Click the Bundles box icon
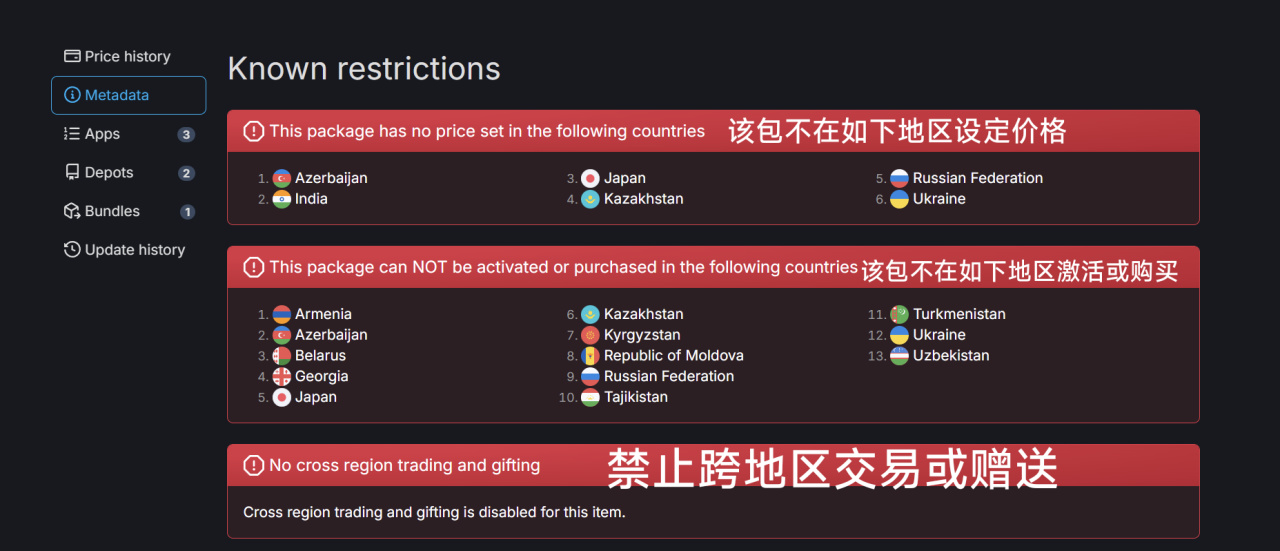 pos(72,211)
